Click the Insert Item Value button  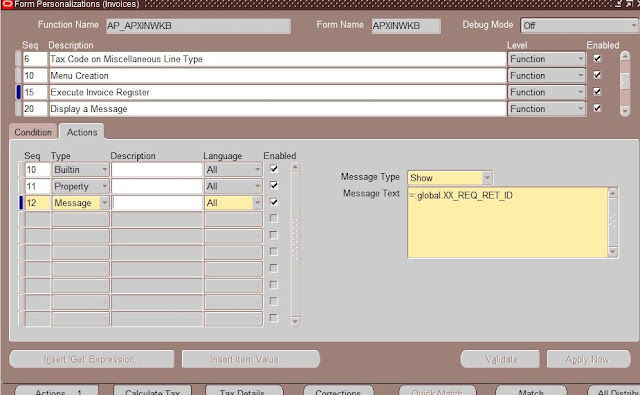coord(251,359)
